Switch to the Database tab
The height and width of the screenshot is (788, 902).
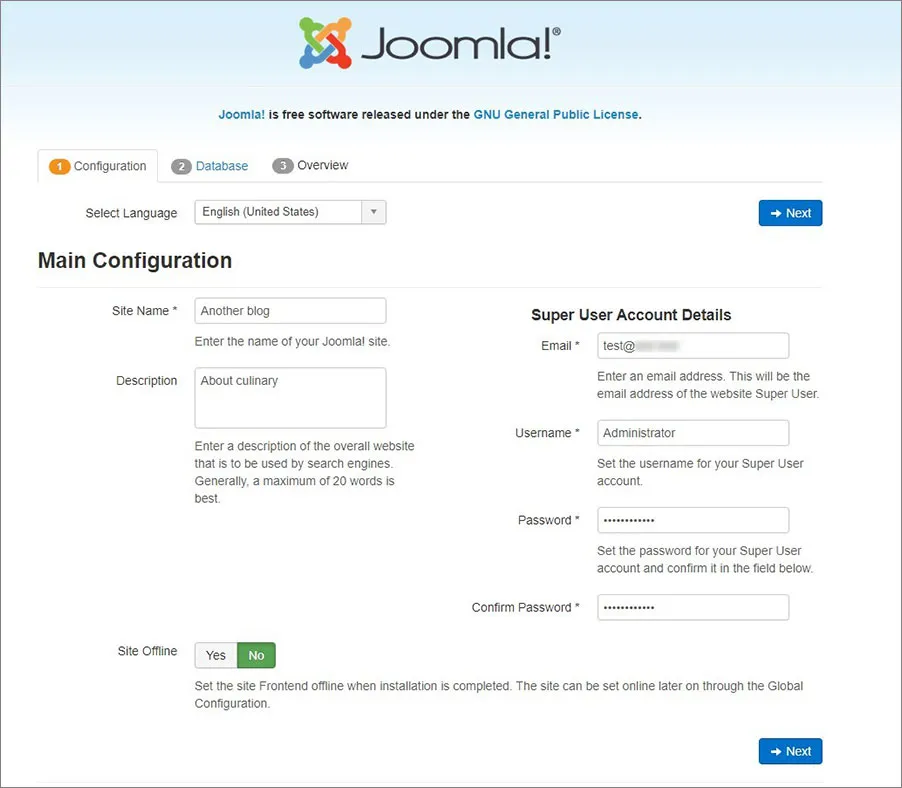(x=220, y=166)
